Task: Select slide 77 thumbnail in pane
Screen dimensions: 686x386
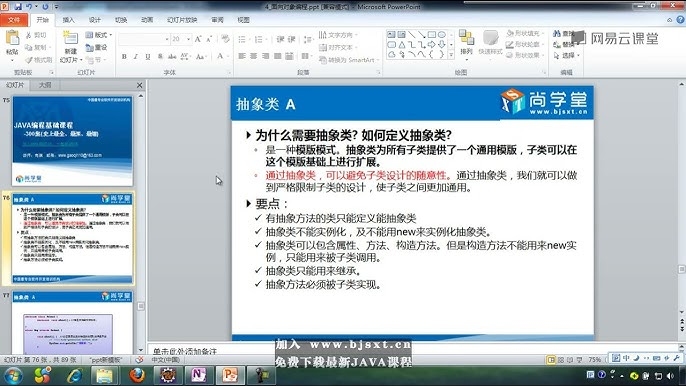Action: (x=72, y=323)
